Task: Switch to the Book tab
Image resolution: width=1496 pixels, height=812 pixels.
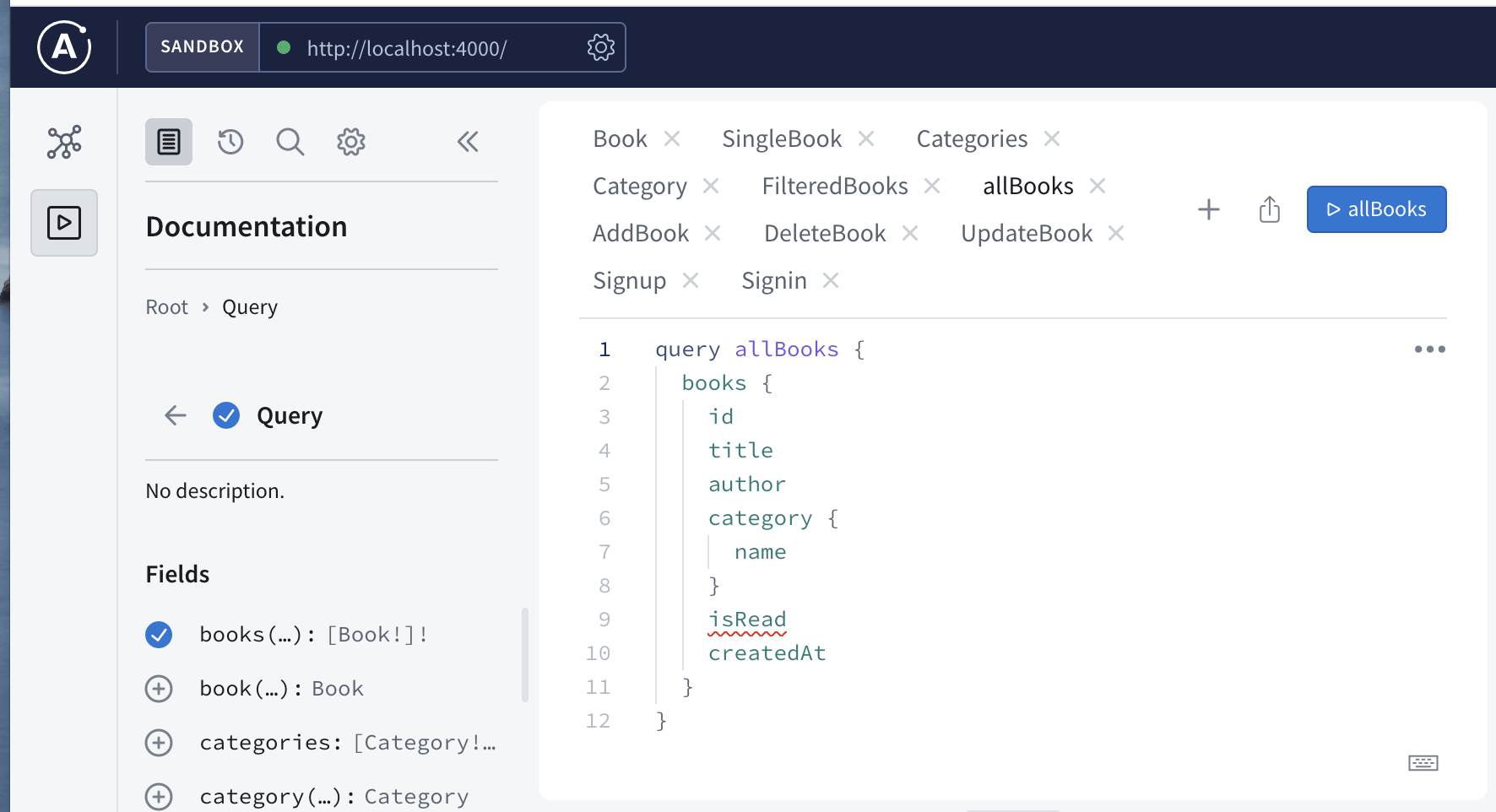Action: coord(620,138)
